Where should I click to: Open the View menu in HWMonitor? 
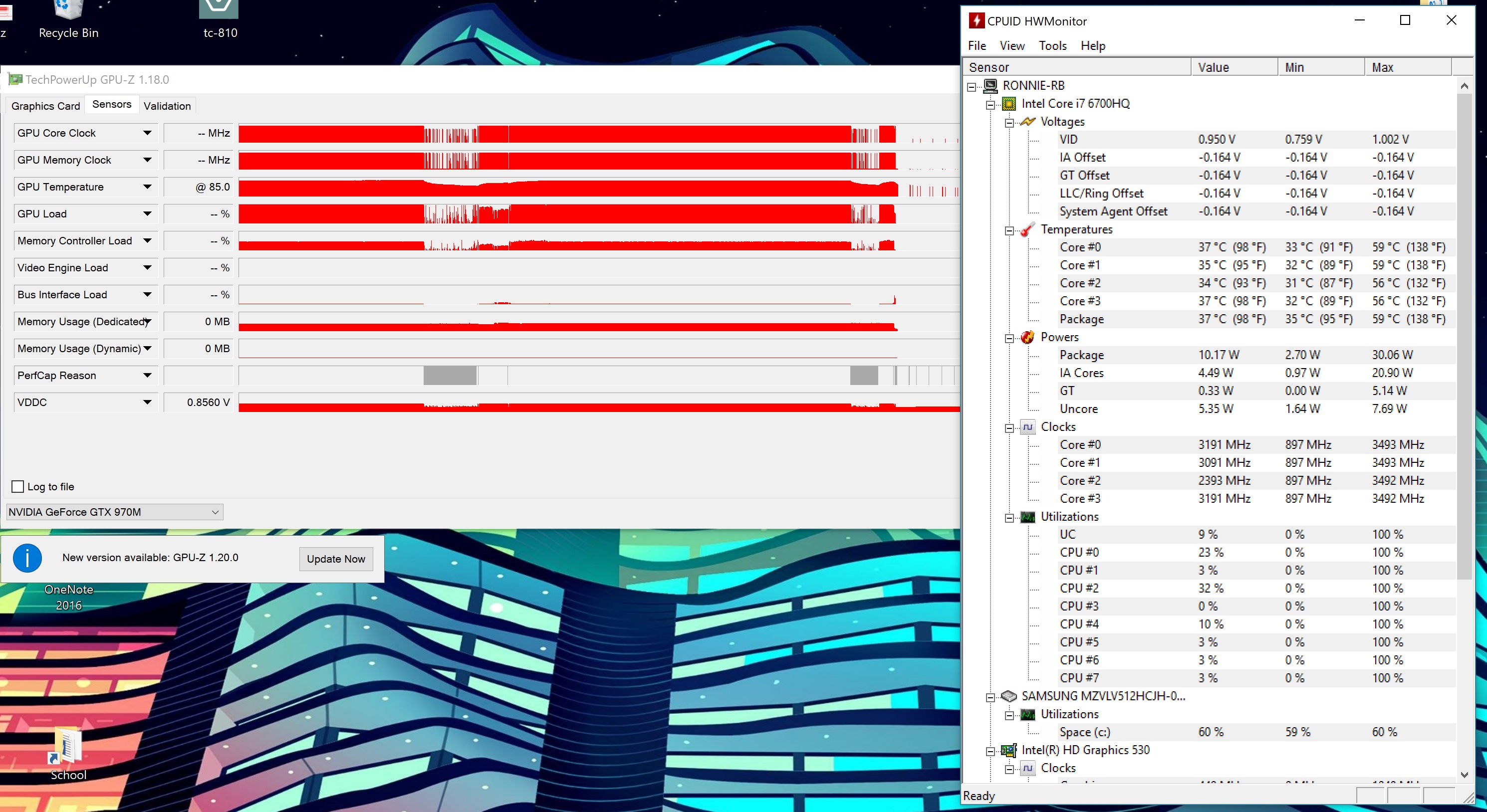1012,45
